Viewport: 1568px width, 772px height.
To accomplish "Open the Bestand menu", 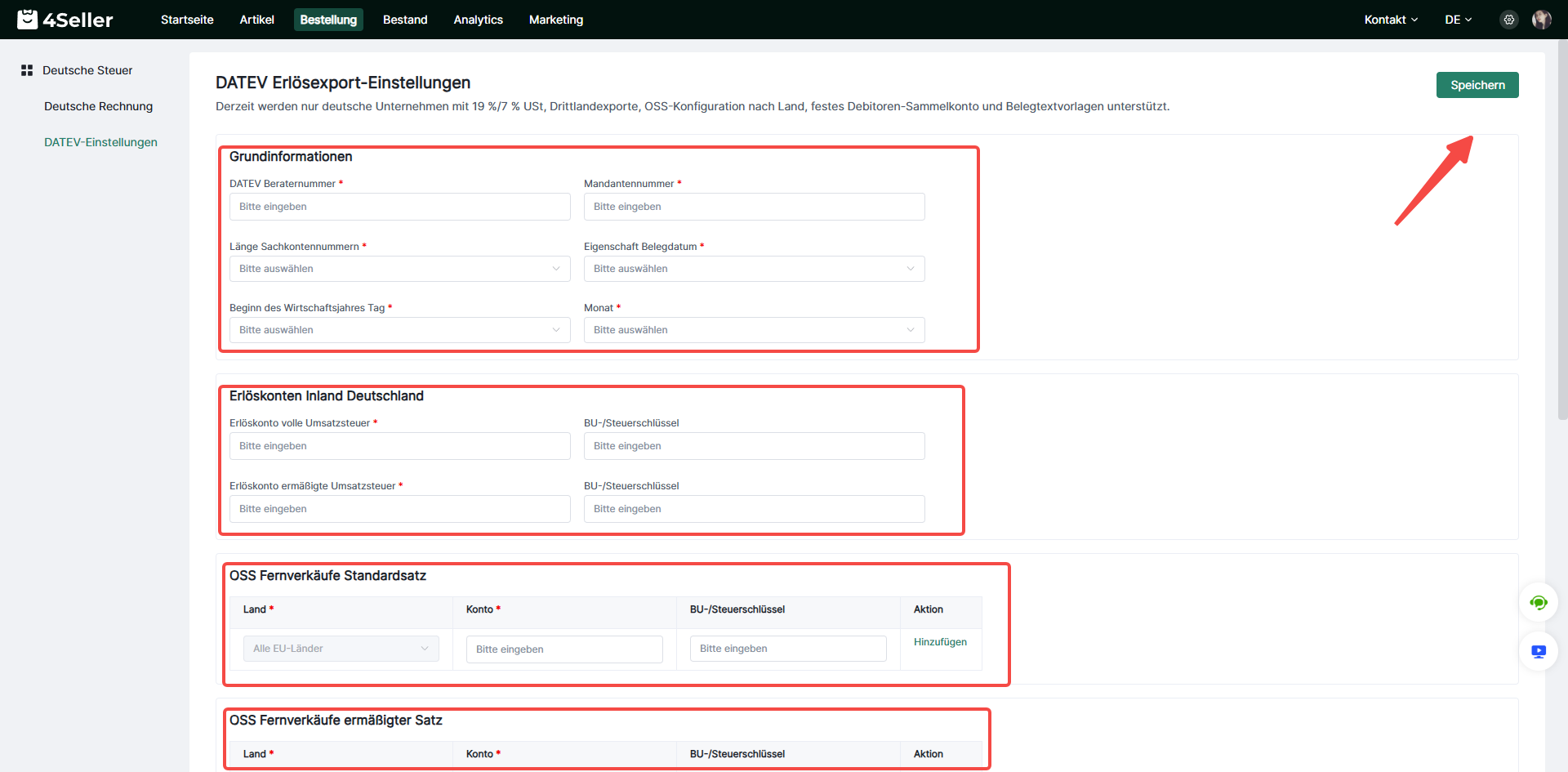I will coord(405,20).
